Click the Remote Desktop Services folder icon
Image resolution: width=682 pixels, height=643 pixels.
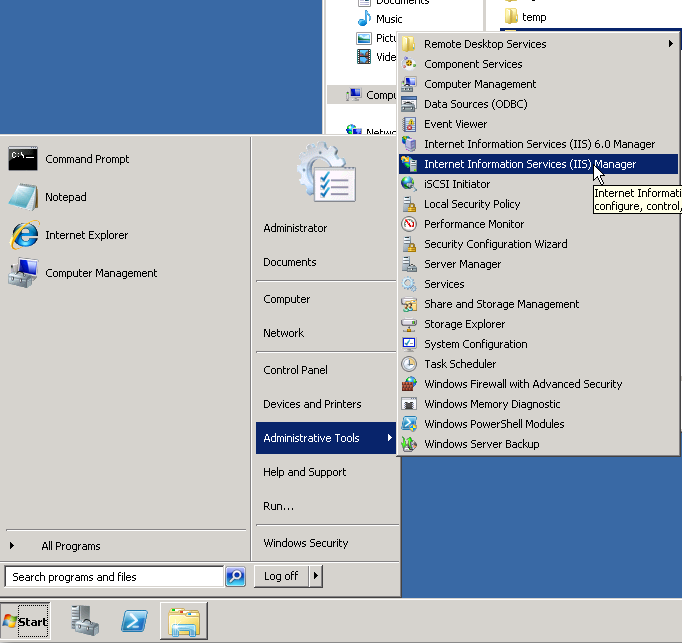[409, 44]
